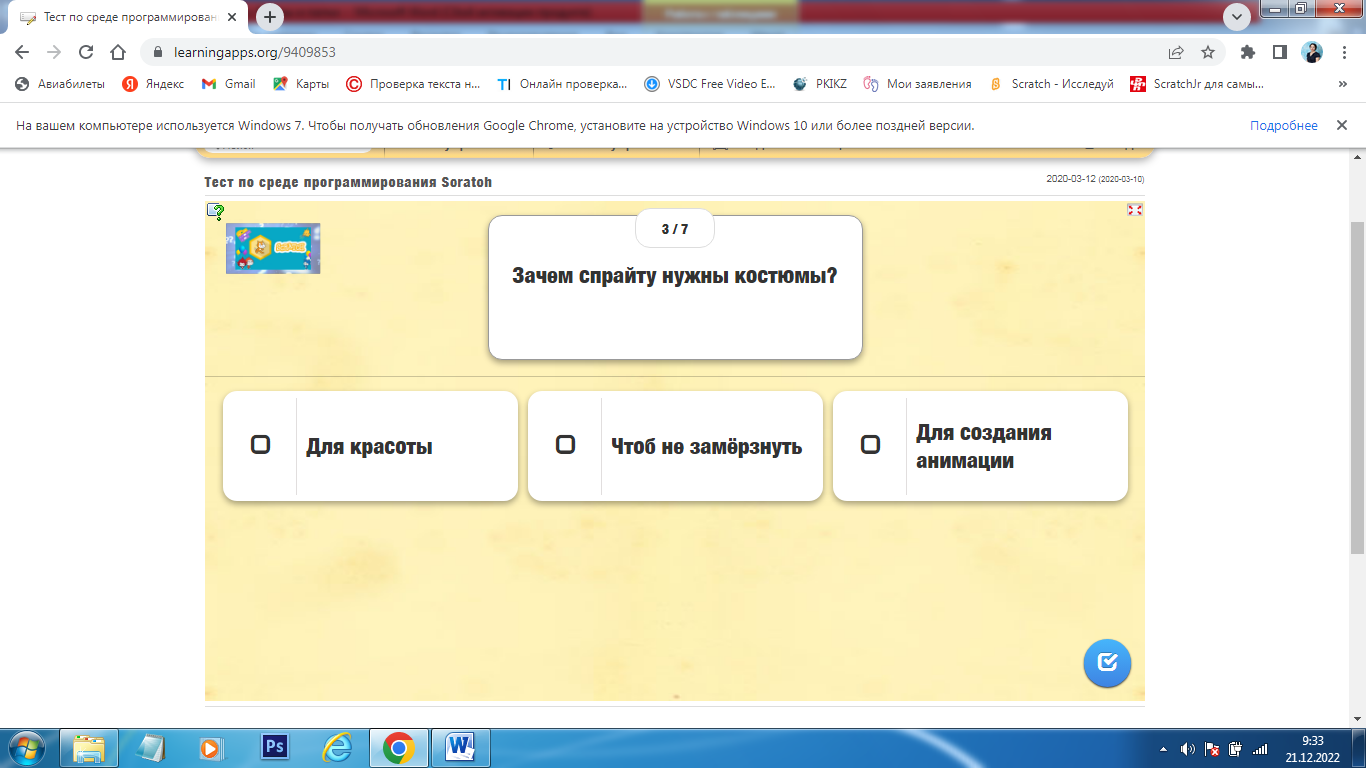This screenshot has width=1366, height=768.
Task: Open the Авиабилеты bookmark
Action: (60, 84)
